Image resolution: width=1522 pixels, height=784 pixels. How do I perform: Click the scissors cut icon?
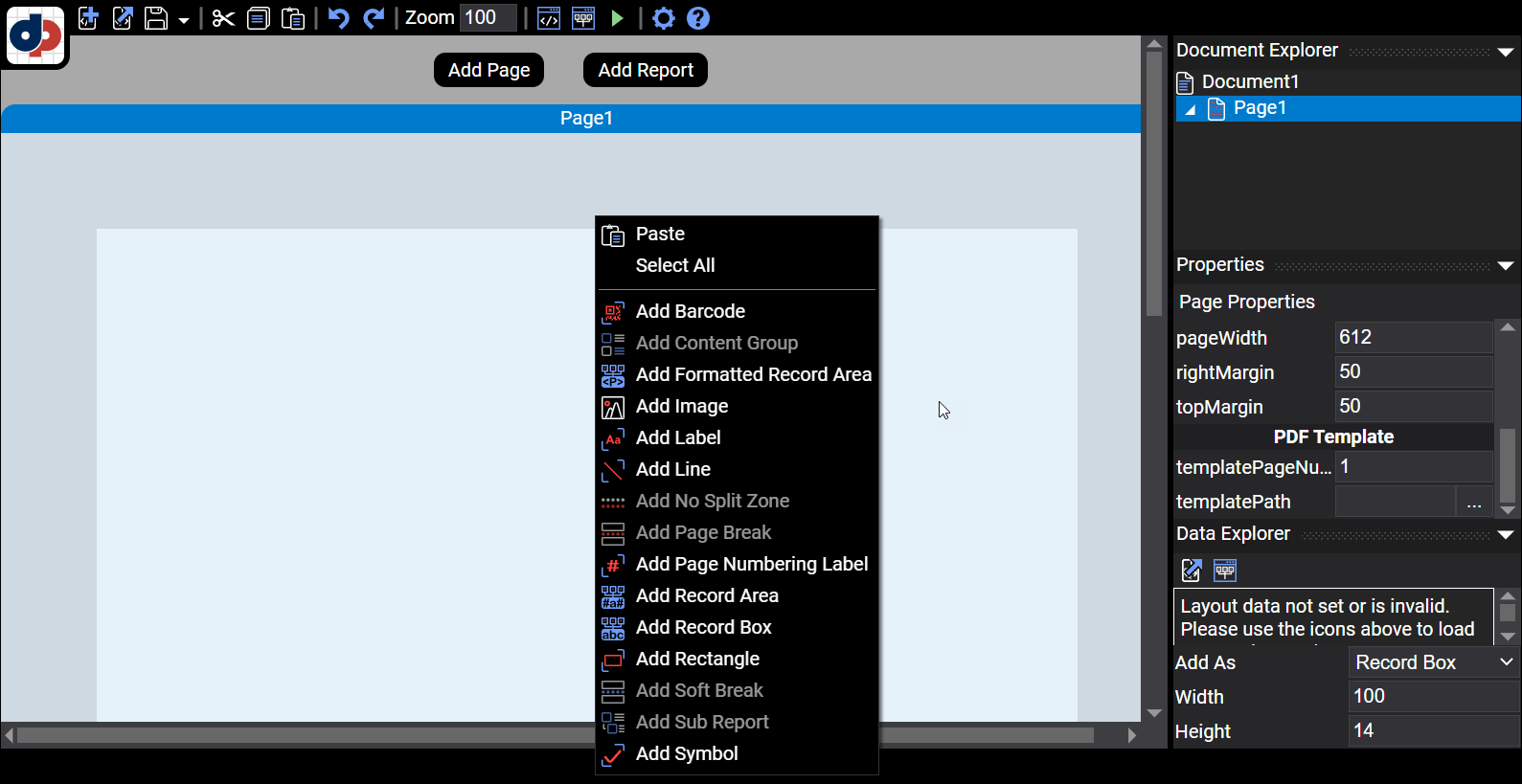(x=223, y=18)
